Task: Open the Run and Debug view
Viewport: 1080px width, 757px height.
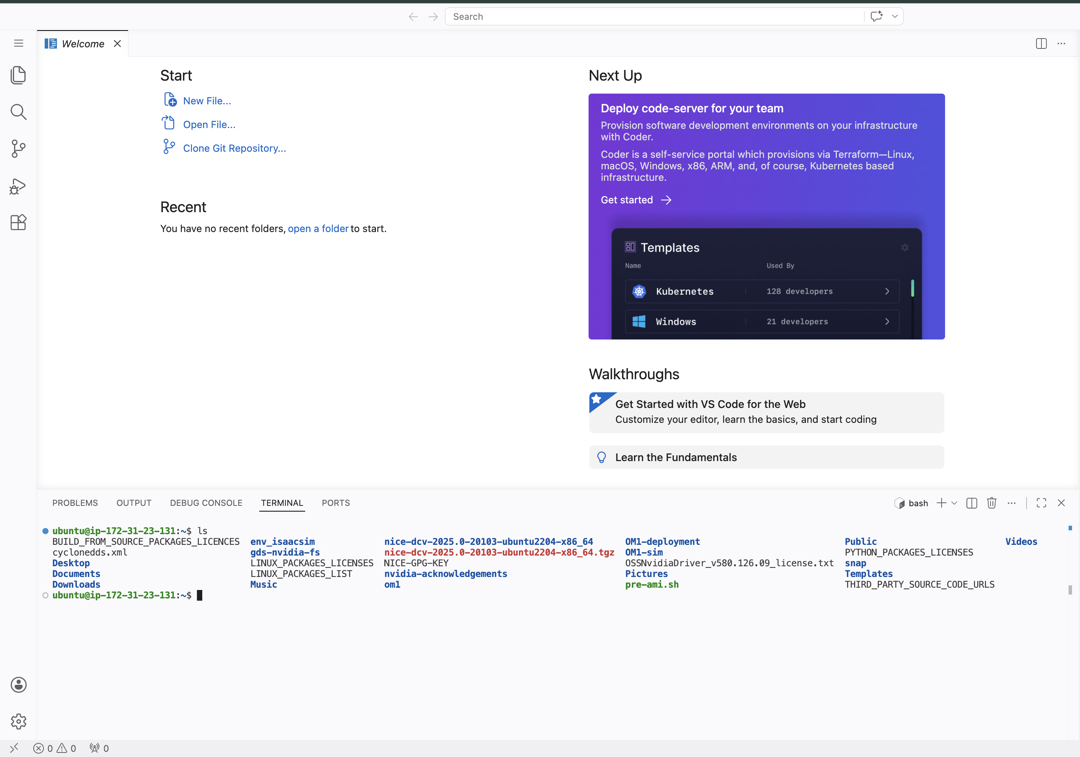Action: click(x=19, y=186)
